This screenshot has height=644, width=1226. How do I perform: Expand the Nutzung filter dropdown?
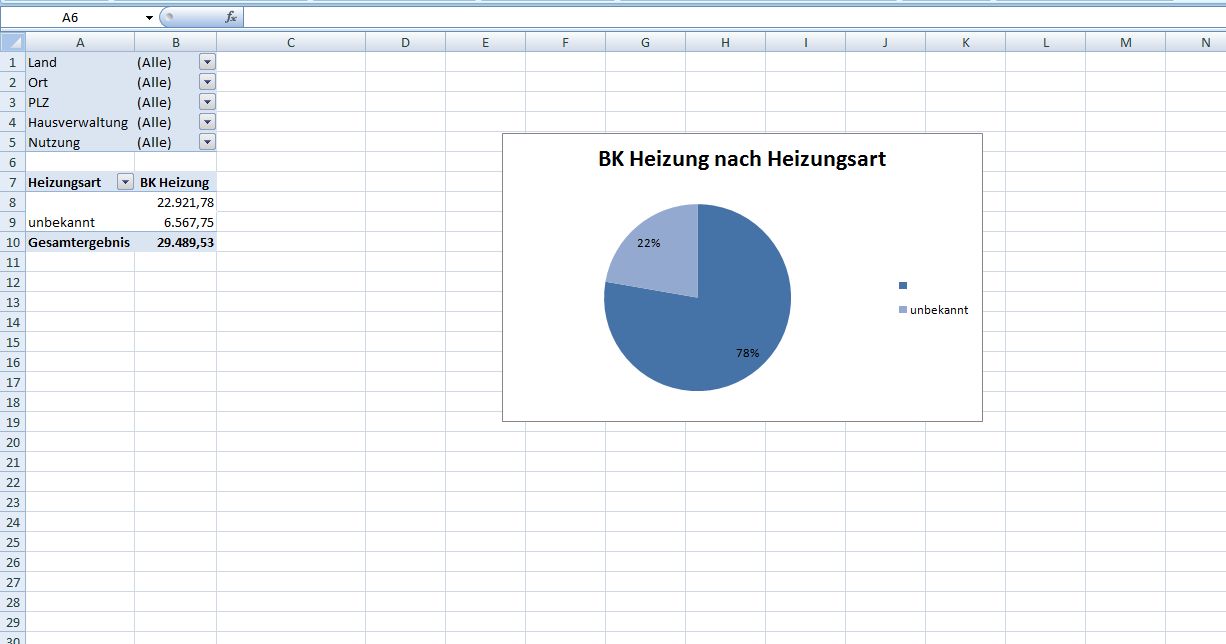(x=207, y=142)
